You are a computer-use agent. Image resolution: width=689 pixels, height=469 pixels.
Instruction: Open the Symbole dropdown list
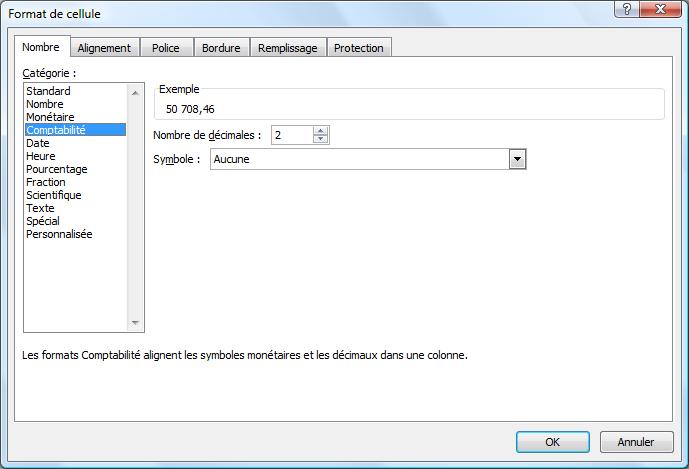(517, 159)
